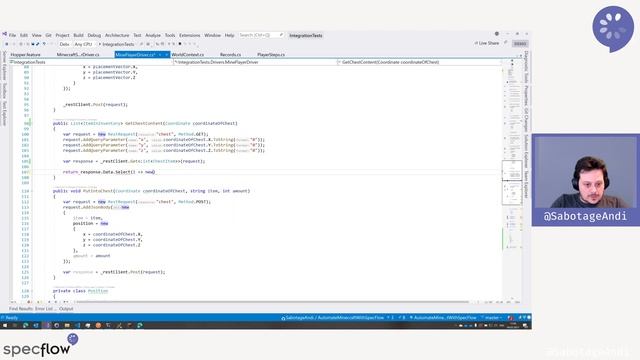Click the Save All toolbar icon
The width and height of the screenshot is (640, 360).
tap(38, 44)
